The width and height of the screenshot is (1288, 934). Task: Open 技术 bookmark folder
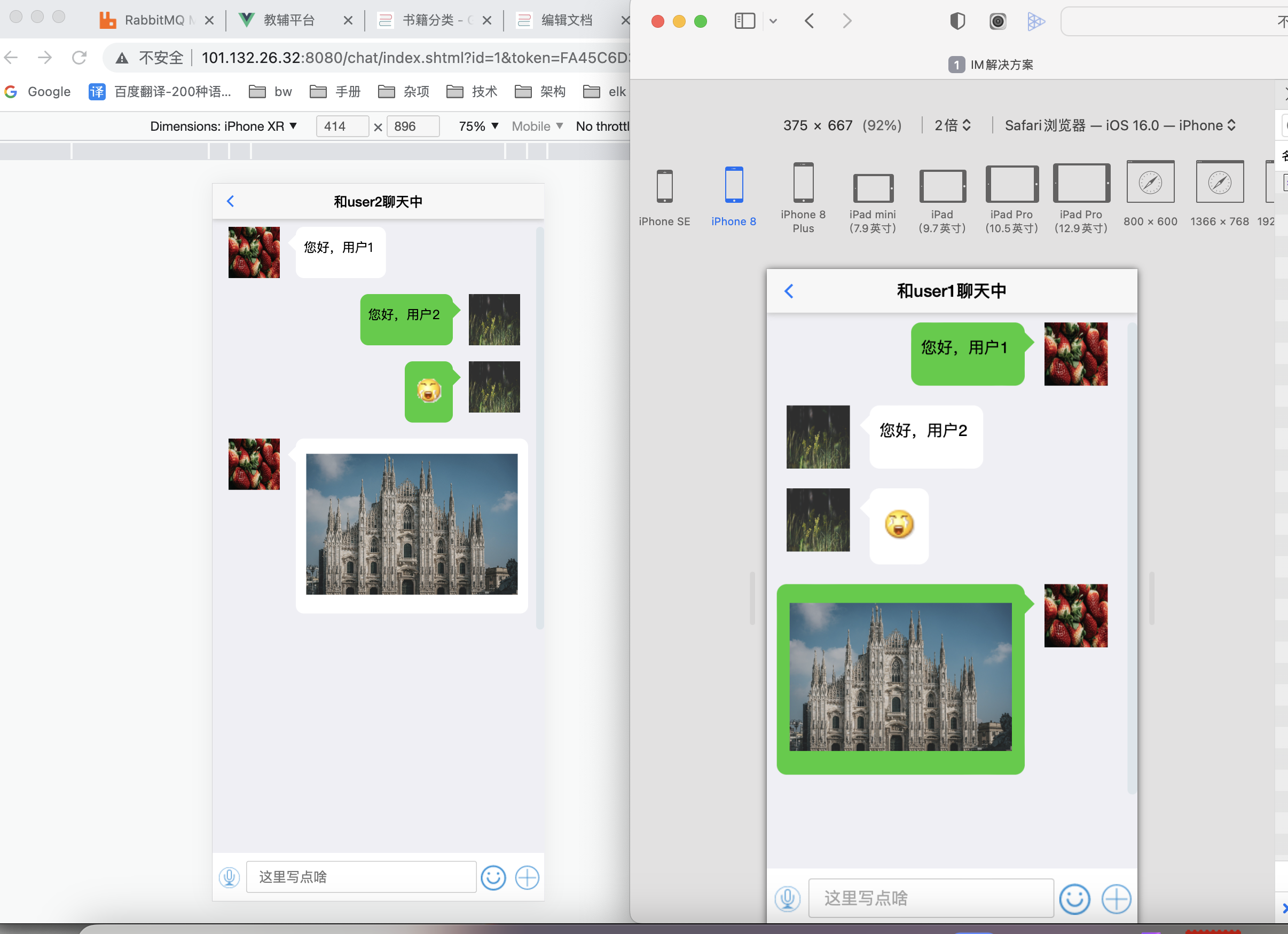pos(472,91)
